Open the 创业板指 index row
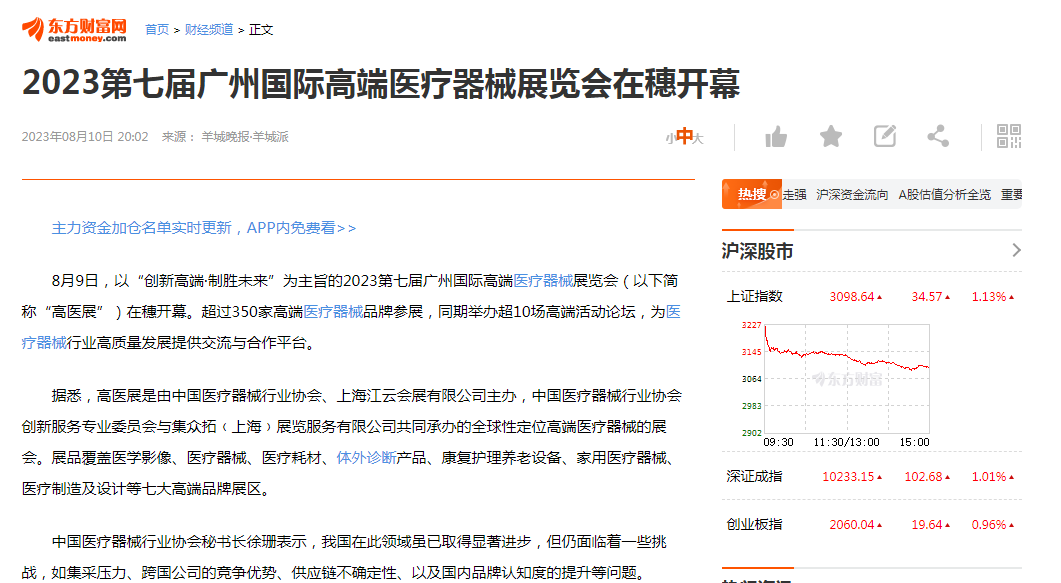 point(755,525)
